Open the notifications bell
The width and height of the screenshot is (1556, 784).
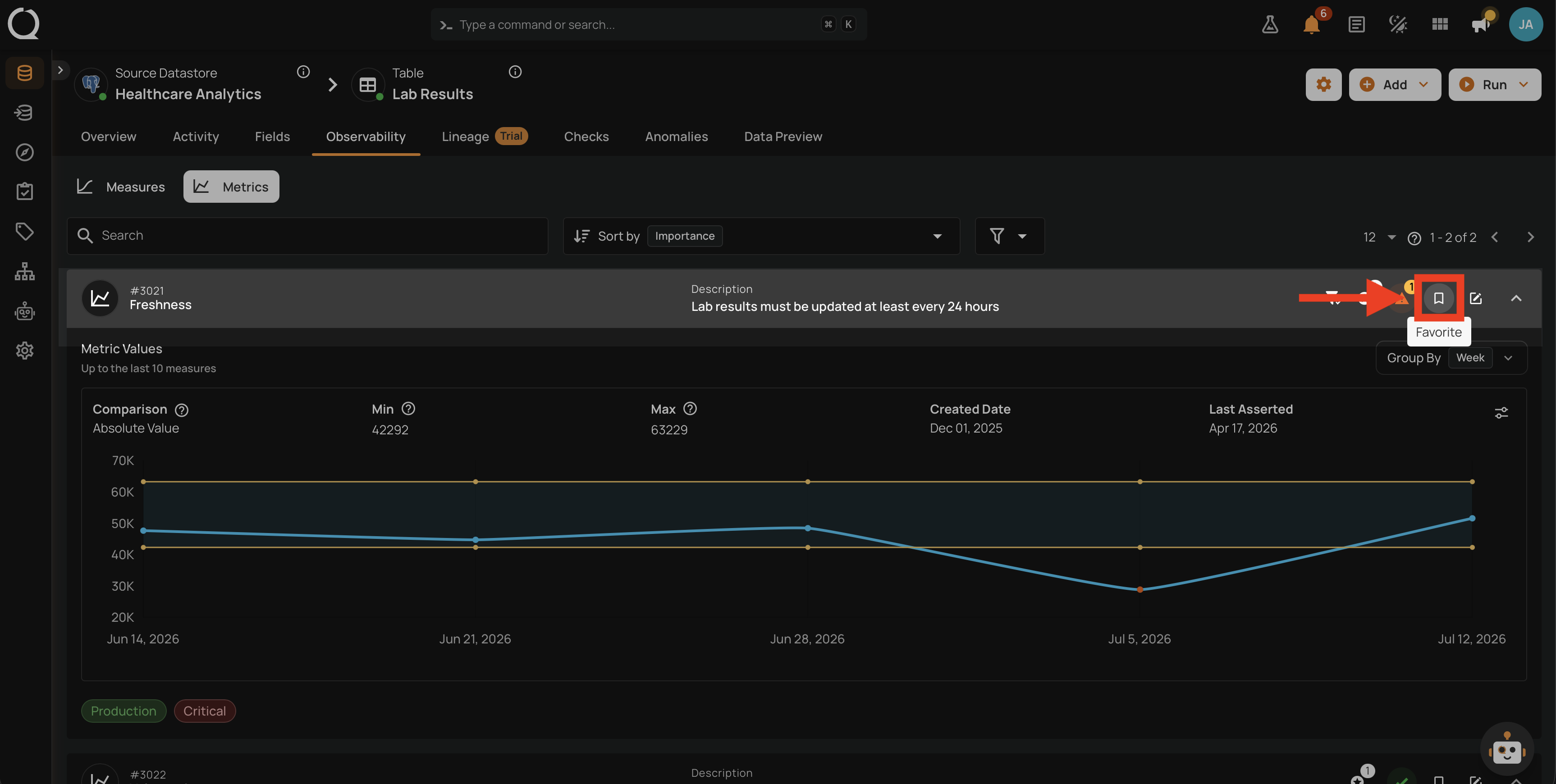[1311, 25]
